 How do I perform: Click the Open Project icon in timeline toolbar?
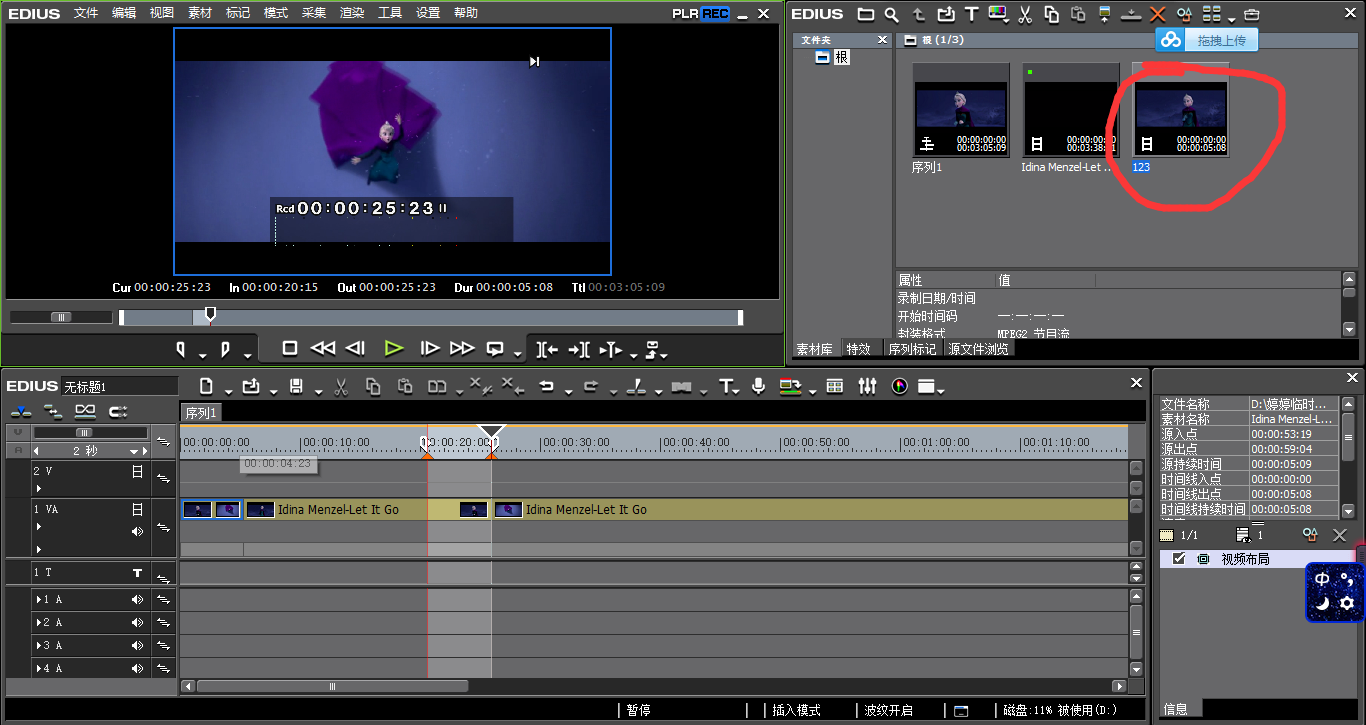coord(250,386)
